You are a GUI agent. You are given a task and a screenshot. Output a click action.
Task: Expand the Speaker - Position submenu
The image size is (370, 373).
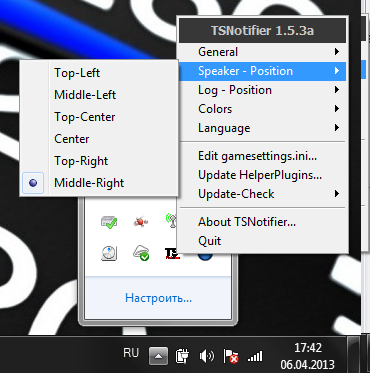[x=263, y=71]
